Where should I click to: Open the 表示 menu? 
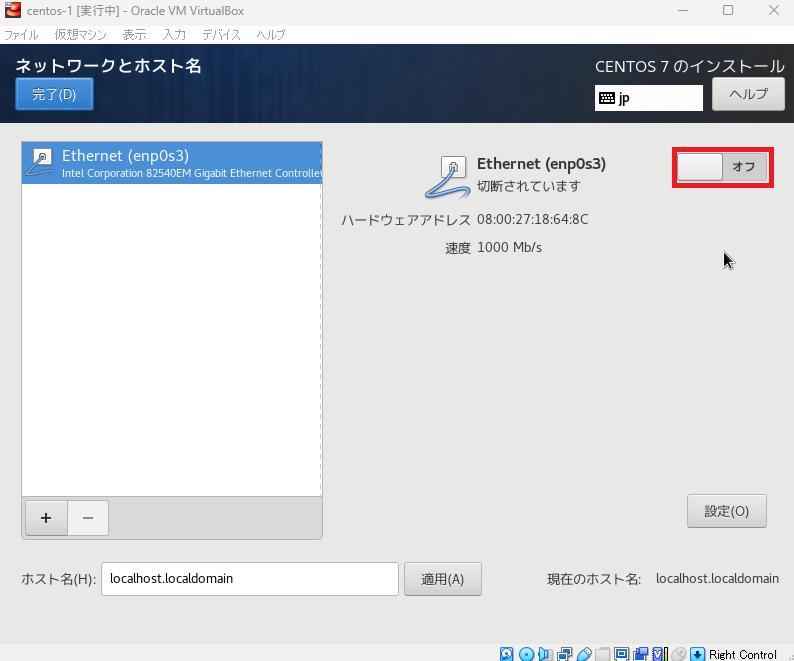tap(134, 34)
